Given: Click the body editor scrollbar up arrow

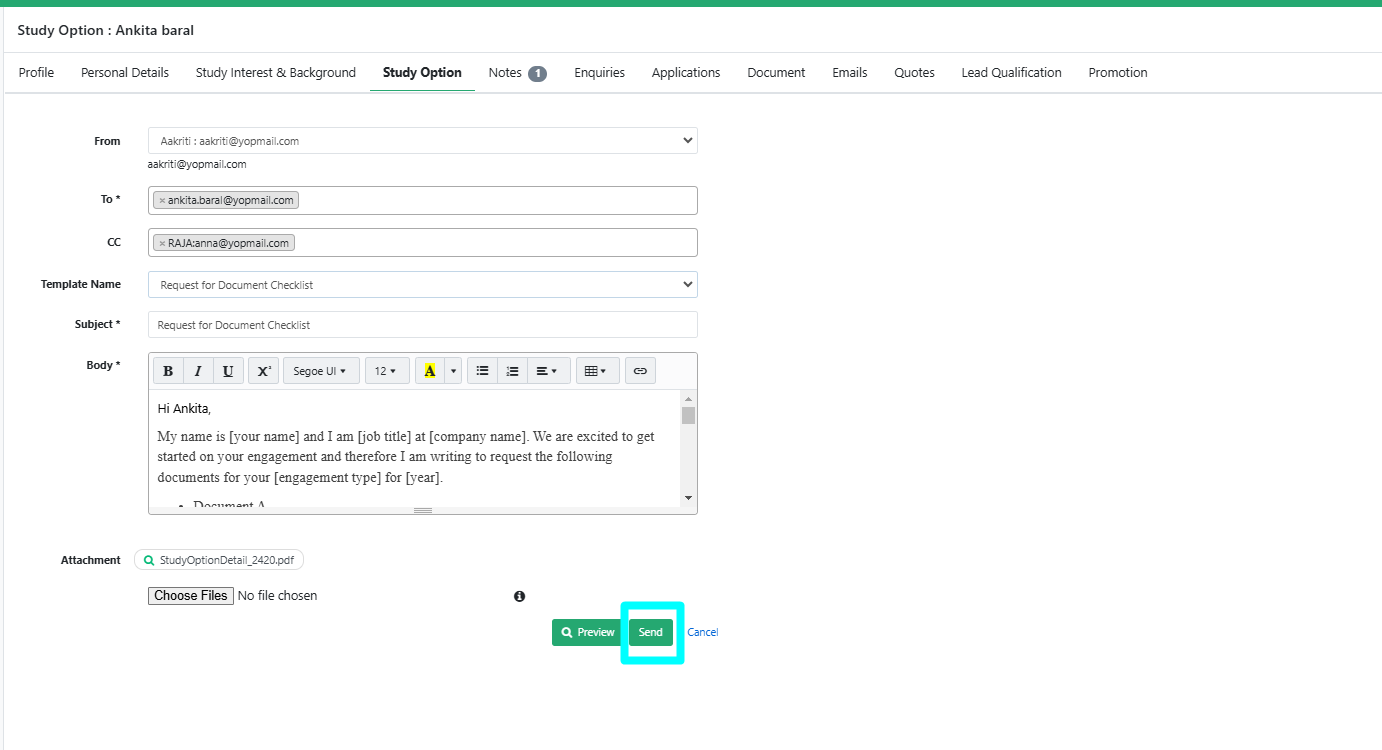Looking at the screenshot, I should [x=688, y=399].
